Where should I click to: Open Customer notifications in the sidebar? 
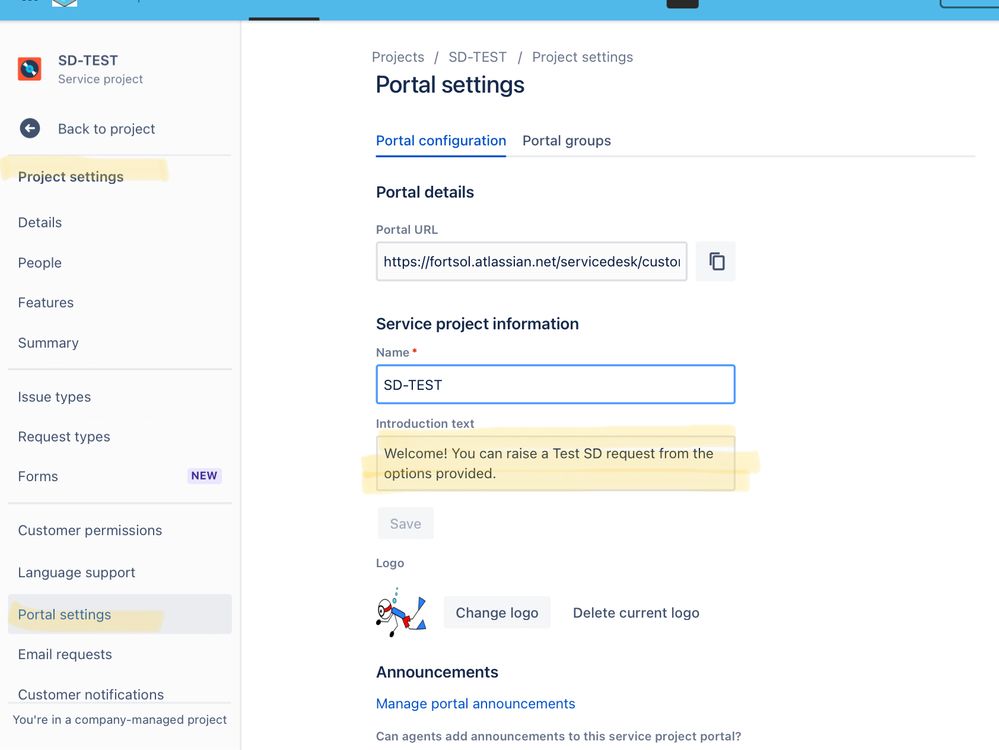(91, 695)
